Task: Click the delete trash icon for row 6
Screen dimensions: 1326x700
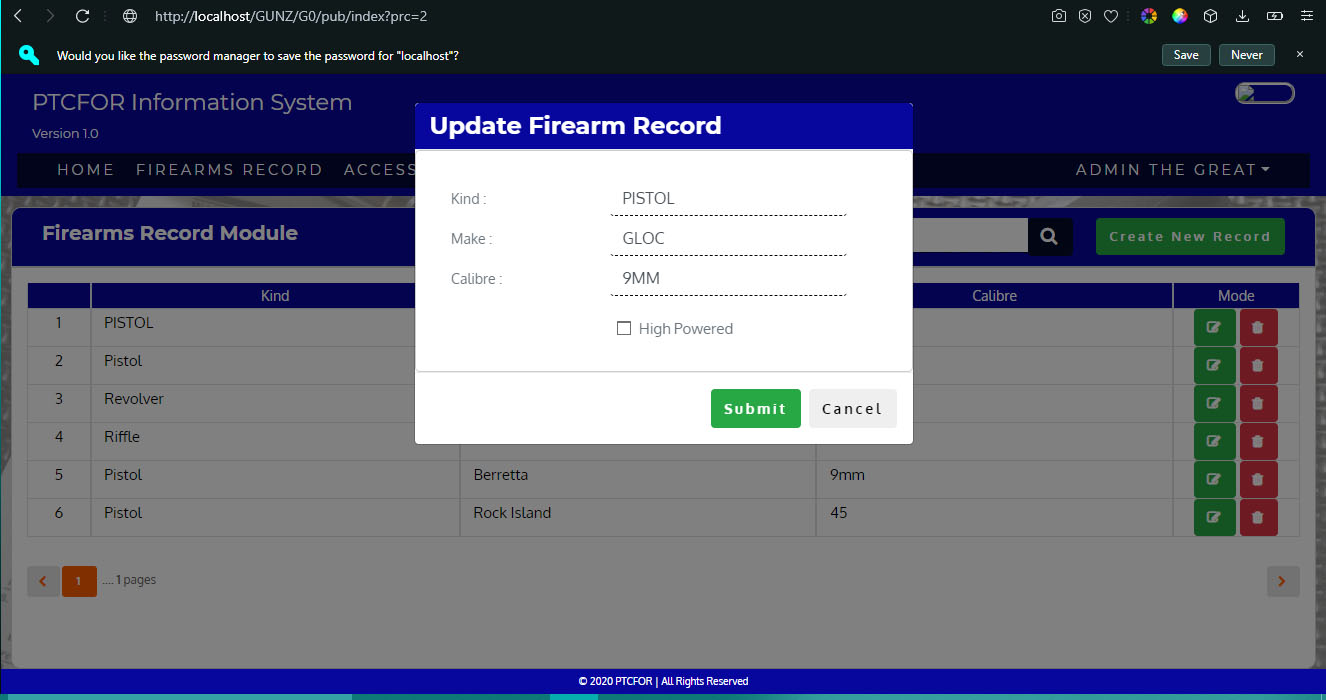Action: point(1258,517)
